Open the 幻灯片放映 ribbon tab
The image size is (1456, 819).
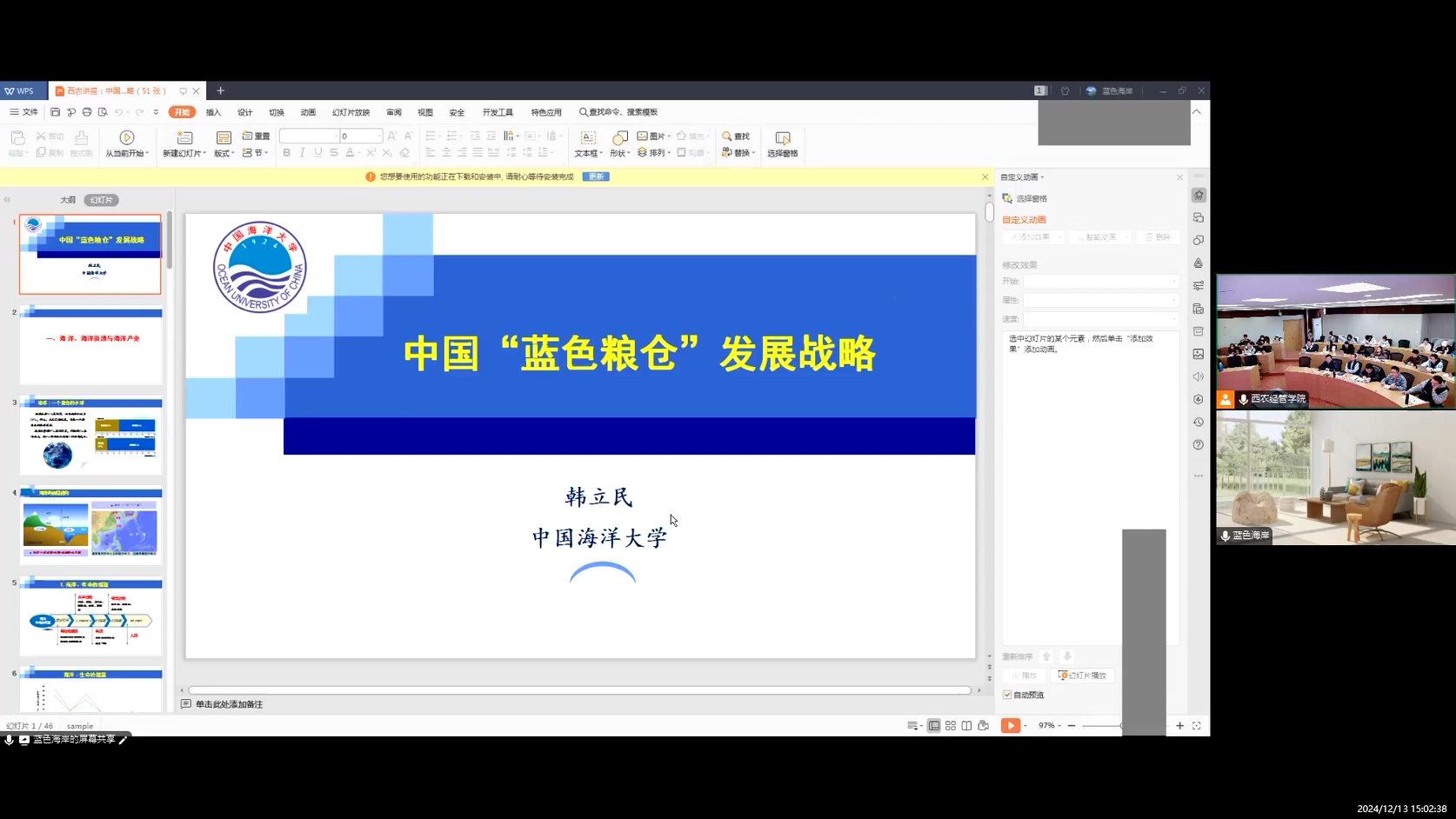[x=351, y=112]
